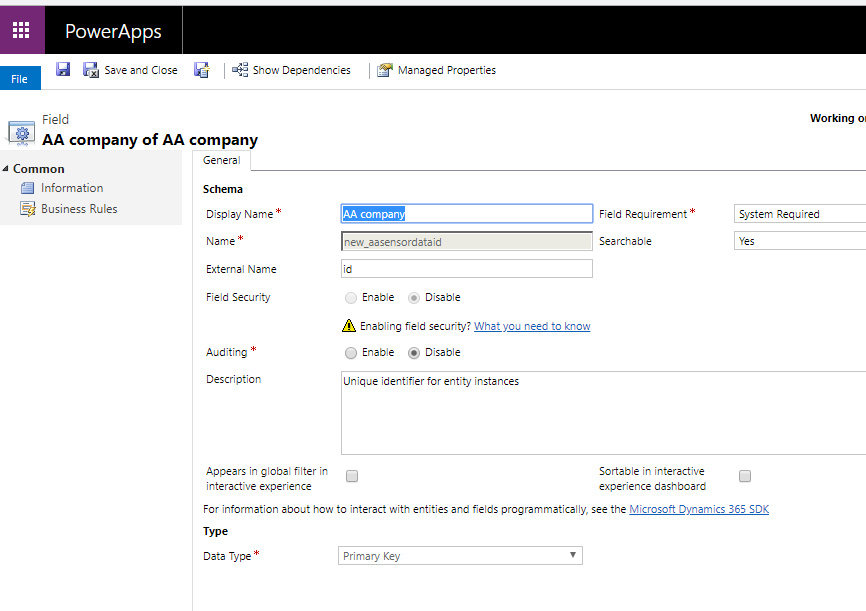This screenshot has height=611, width=866.
Task: Open the File menu
Action: (20, 79)
